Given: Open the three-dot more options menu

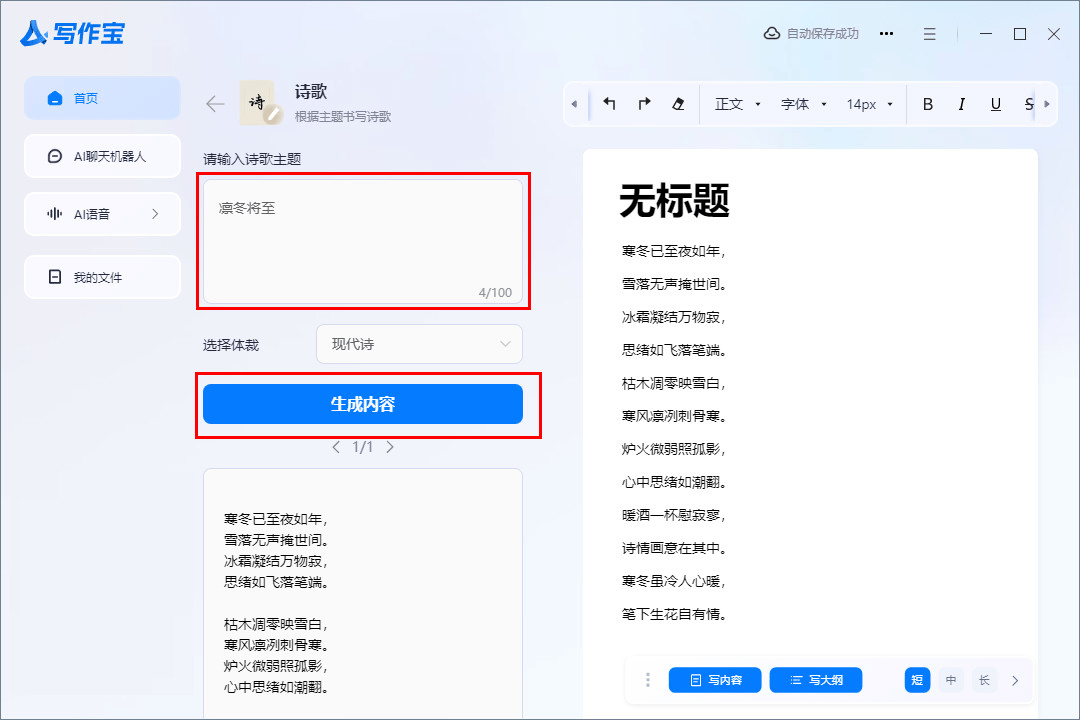Looking at the screenshot, I should click(x=886, y=34).
